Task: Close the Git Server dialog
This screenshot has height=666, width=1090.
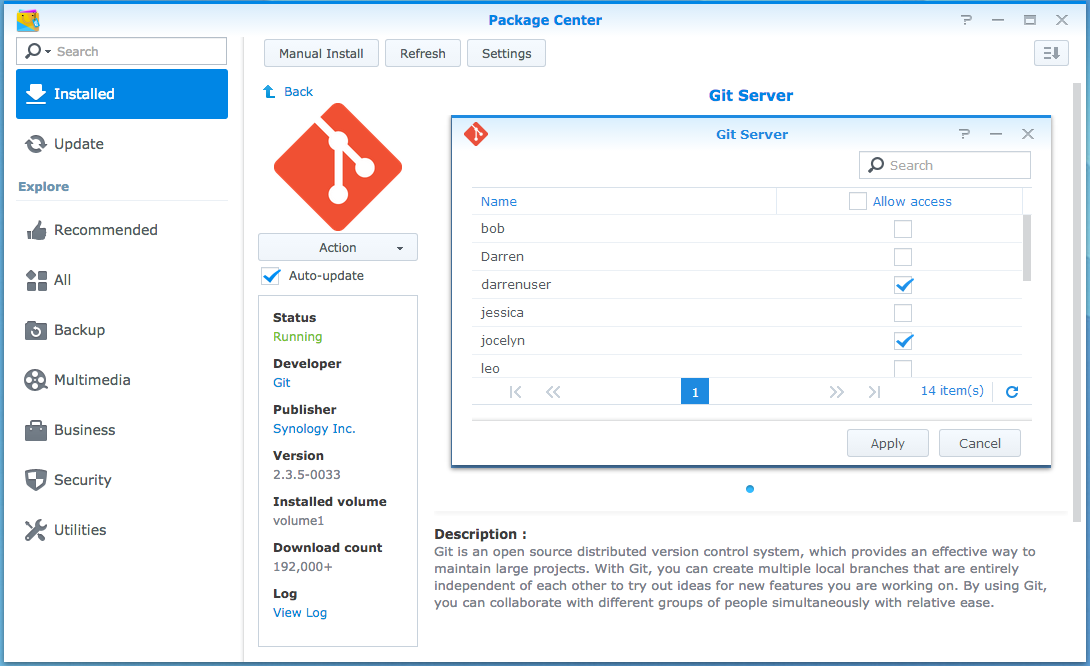Action: click(x=1028, y=134)
